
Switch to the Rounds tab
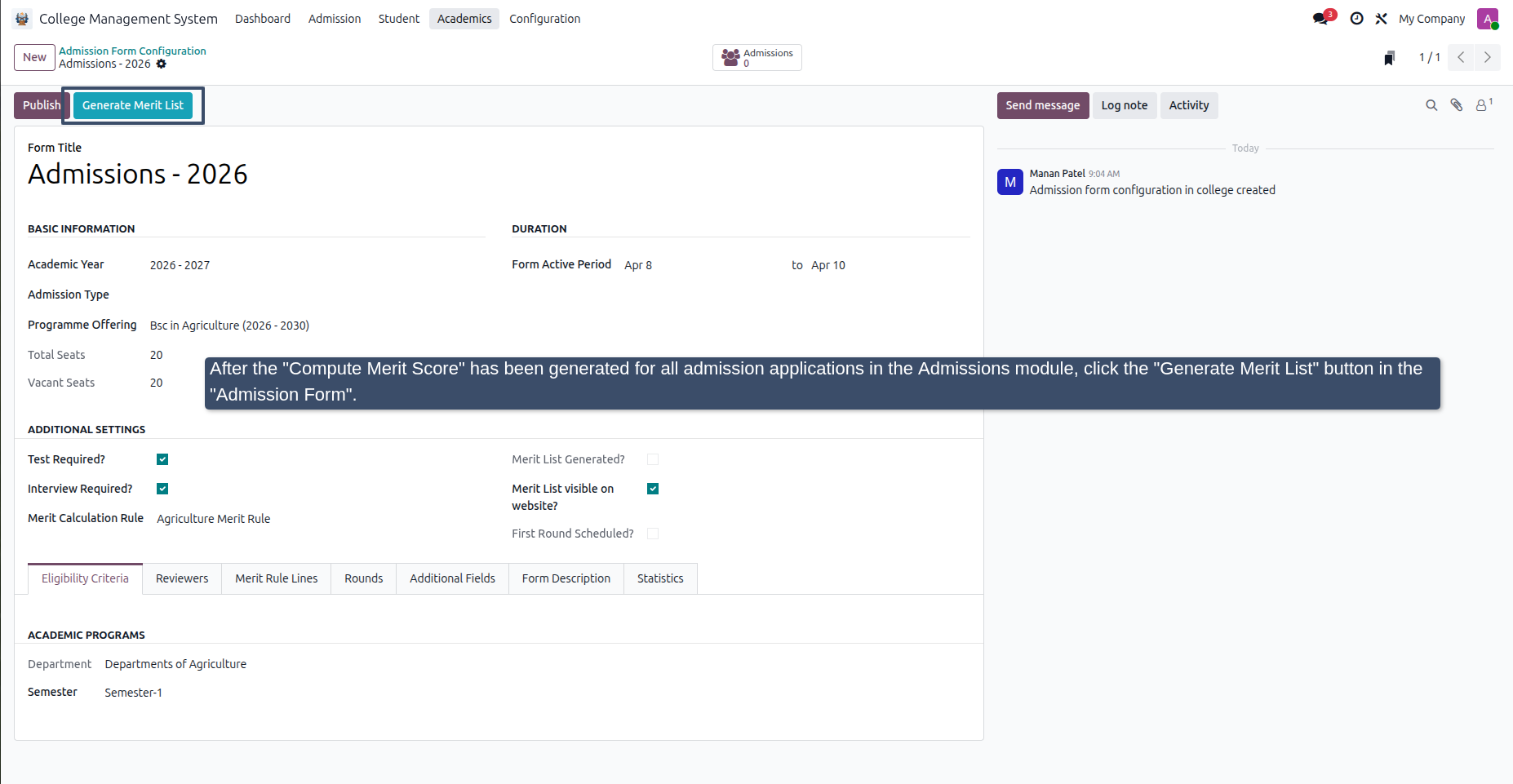coord(363,578)
